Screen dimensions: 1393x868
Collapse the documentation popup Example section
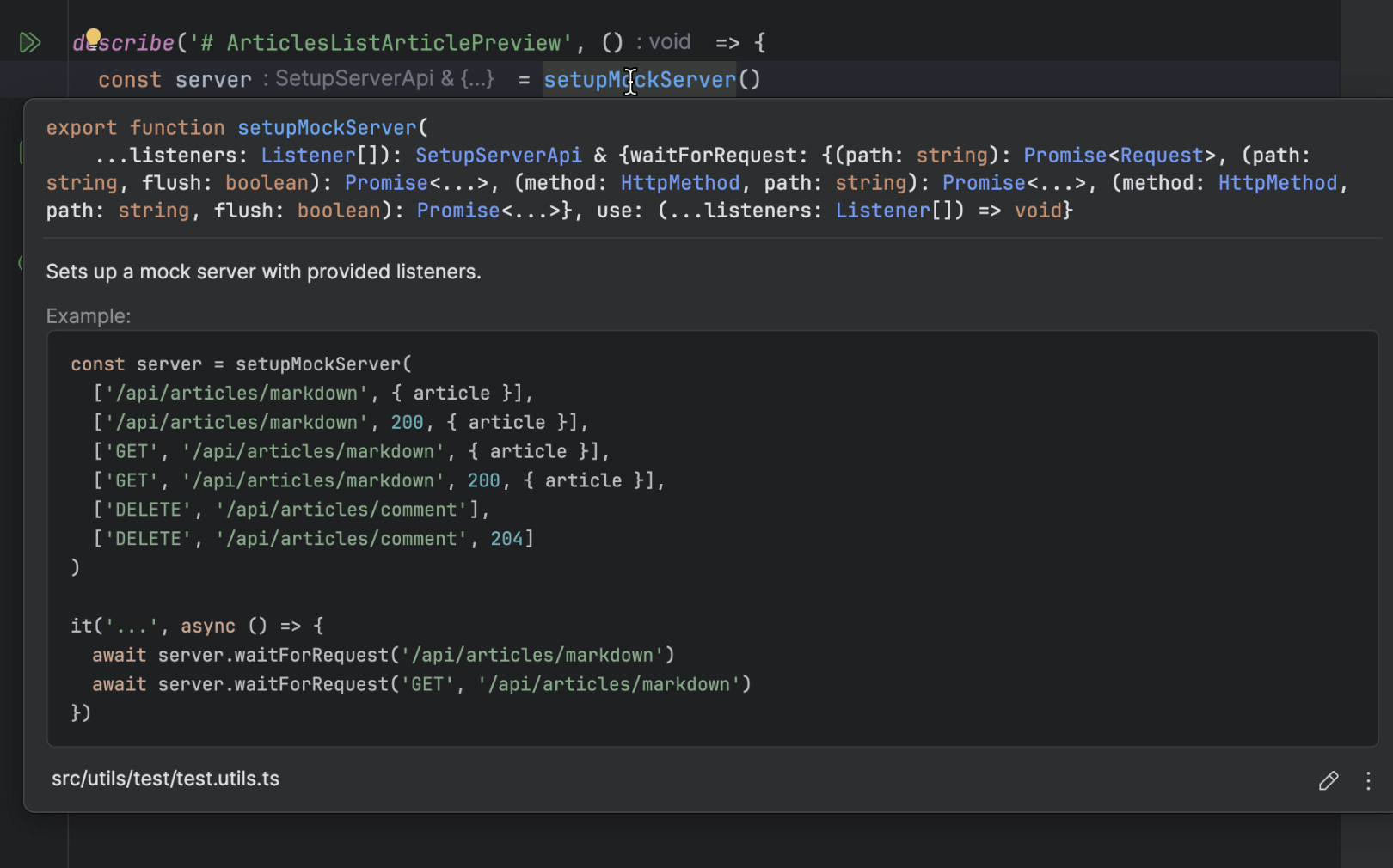coord(89,315)
